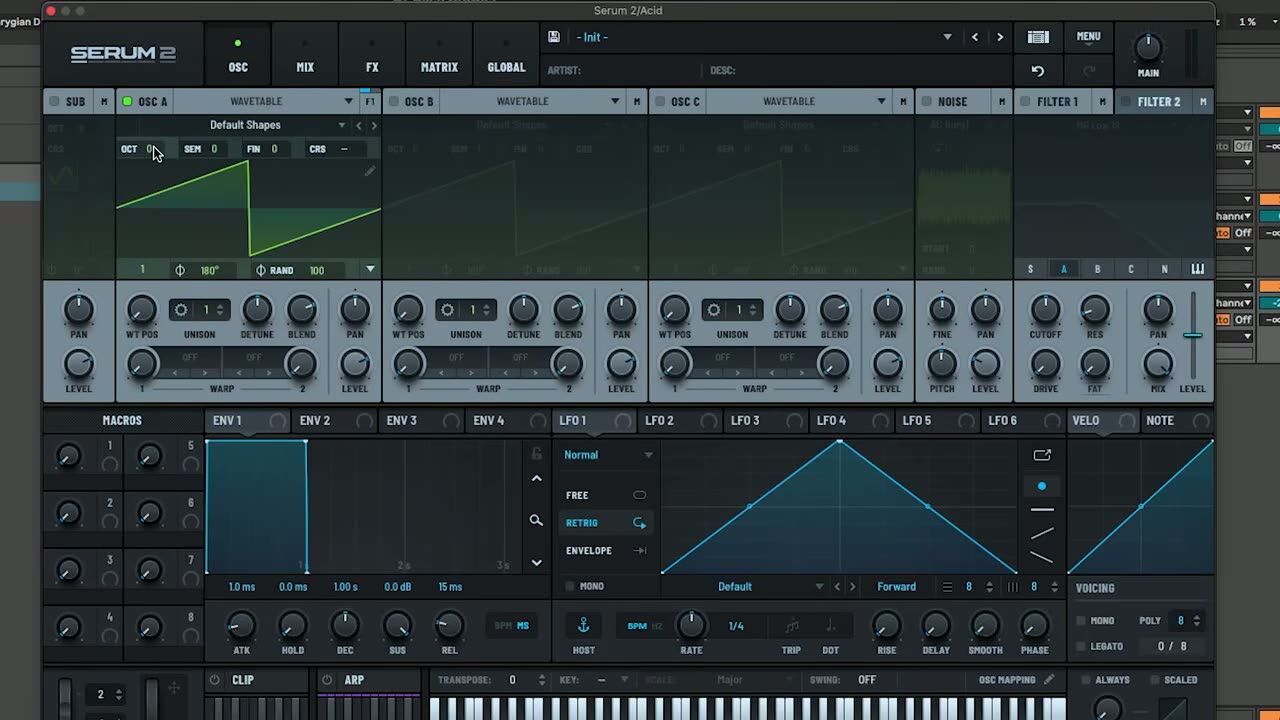Click the POLY voice count stepper
This screenshot has height=720, width=1280.
pos(1196,621)
